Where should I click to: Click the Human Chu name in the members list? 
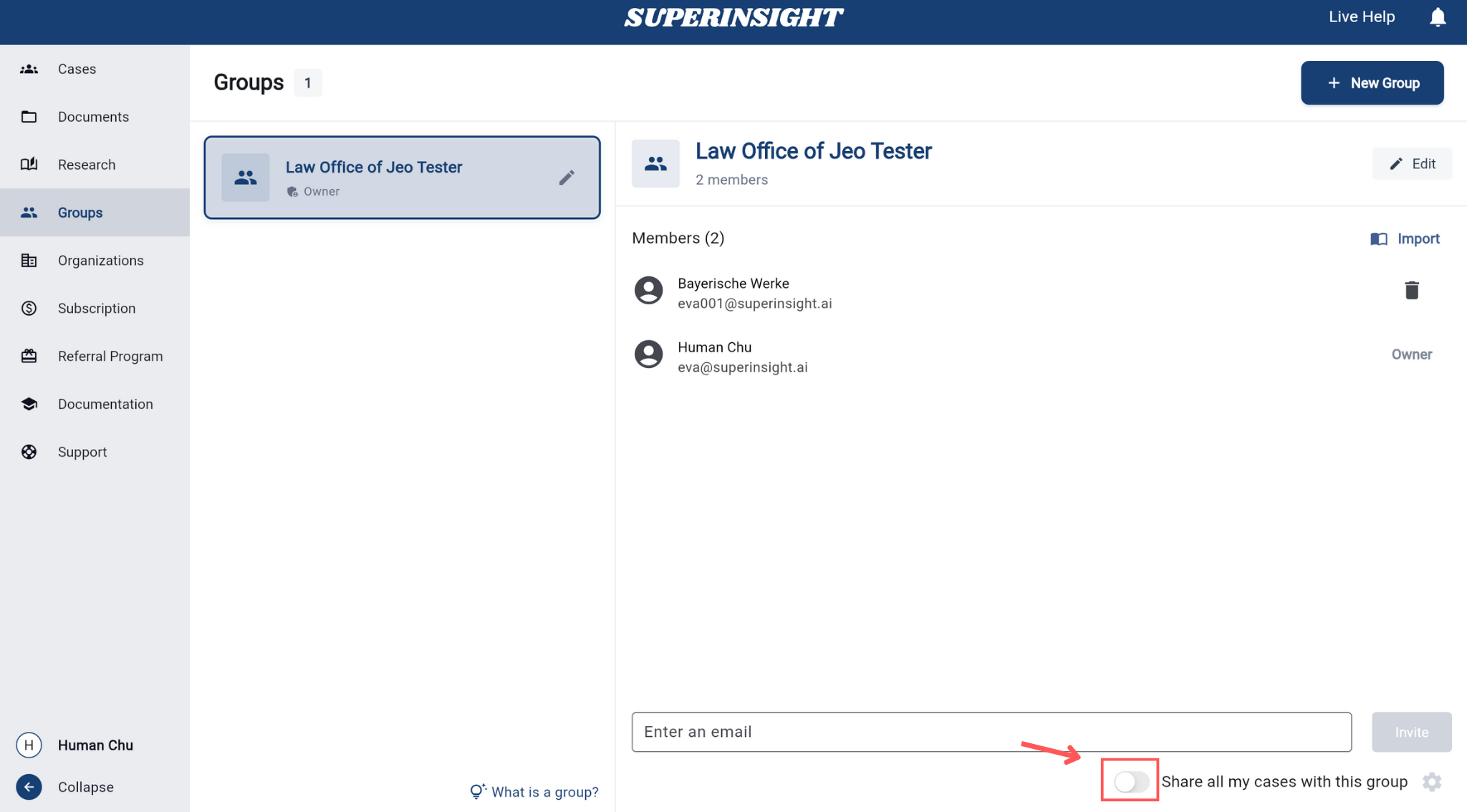(x=714, y=347)
